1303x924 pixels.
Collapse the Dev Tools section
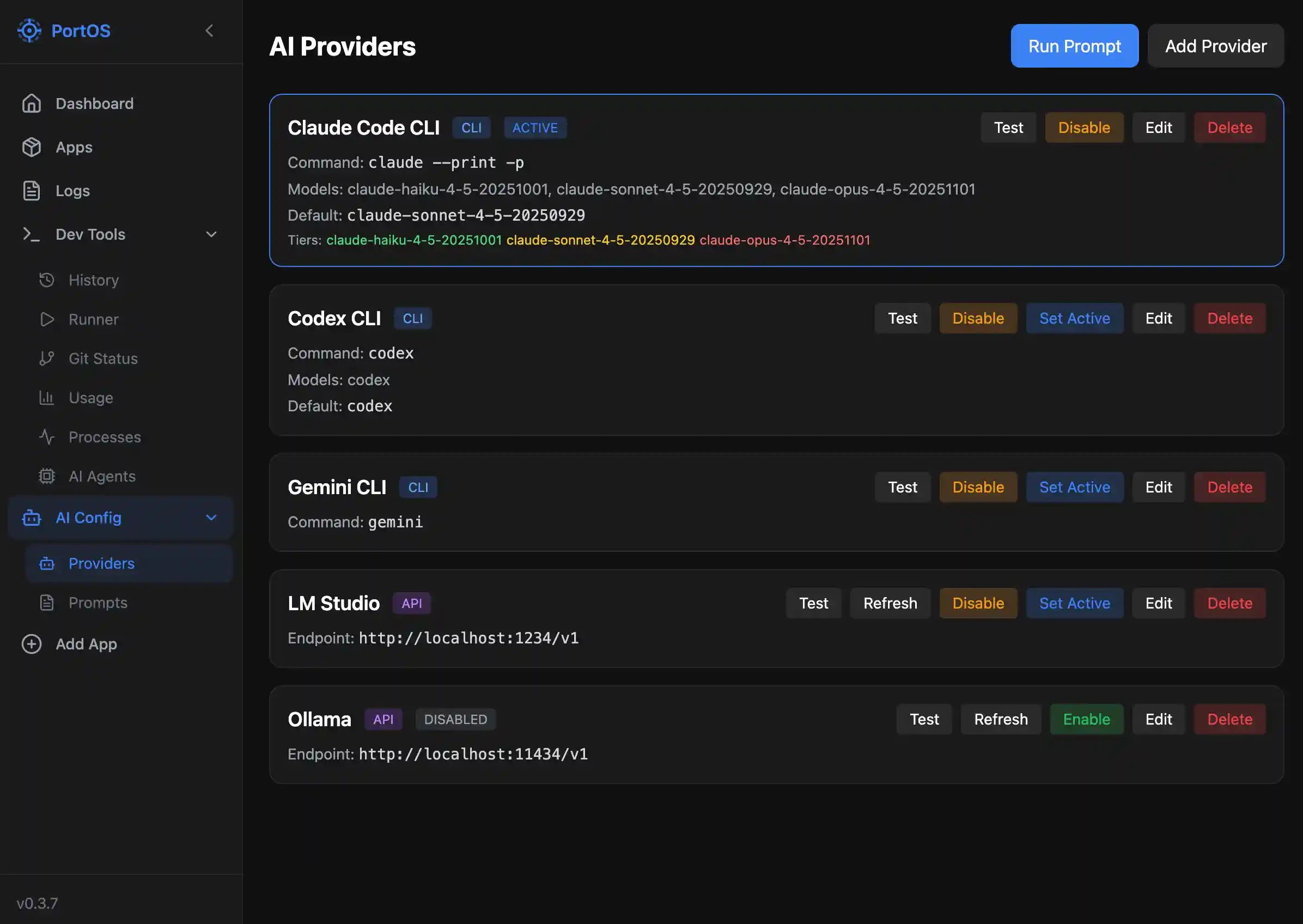[x=210, y=234]
